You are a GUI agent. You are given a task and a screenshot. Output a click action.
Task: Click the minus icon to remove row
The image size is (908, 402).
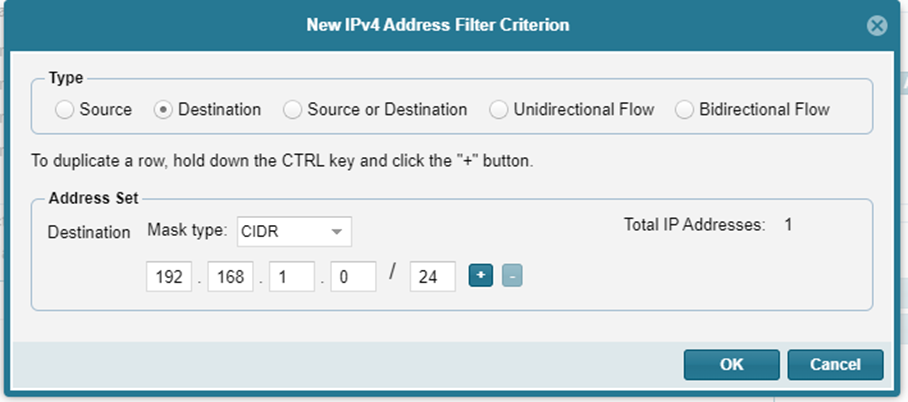click(510, 276)
